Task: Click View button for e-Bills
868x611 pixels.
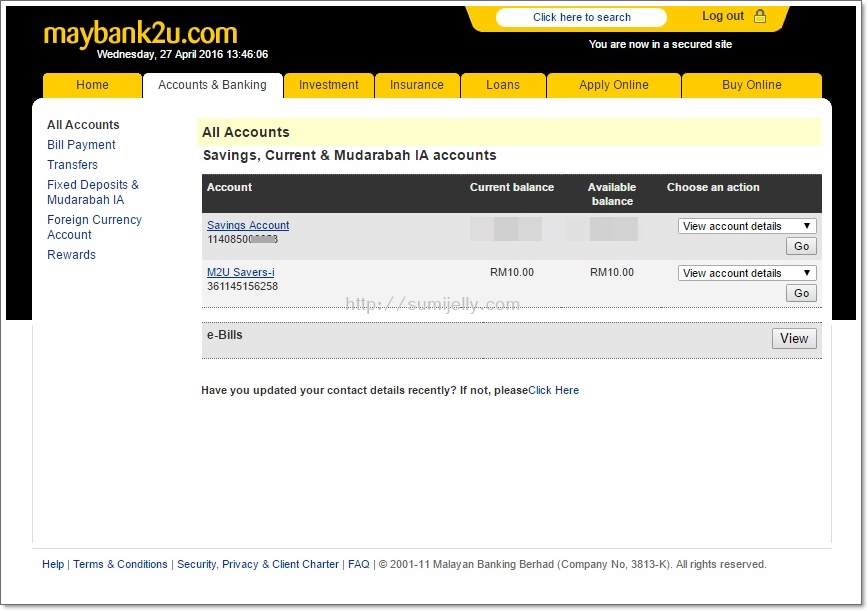Action: [x=794, y=338]
